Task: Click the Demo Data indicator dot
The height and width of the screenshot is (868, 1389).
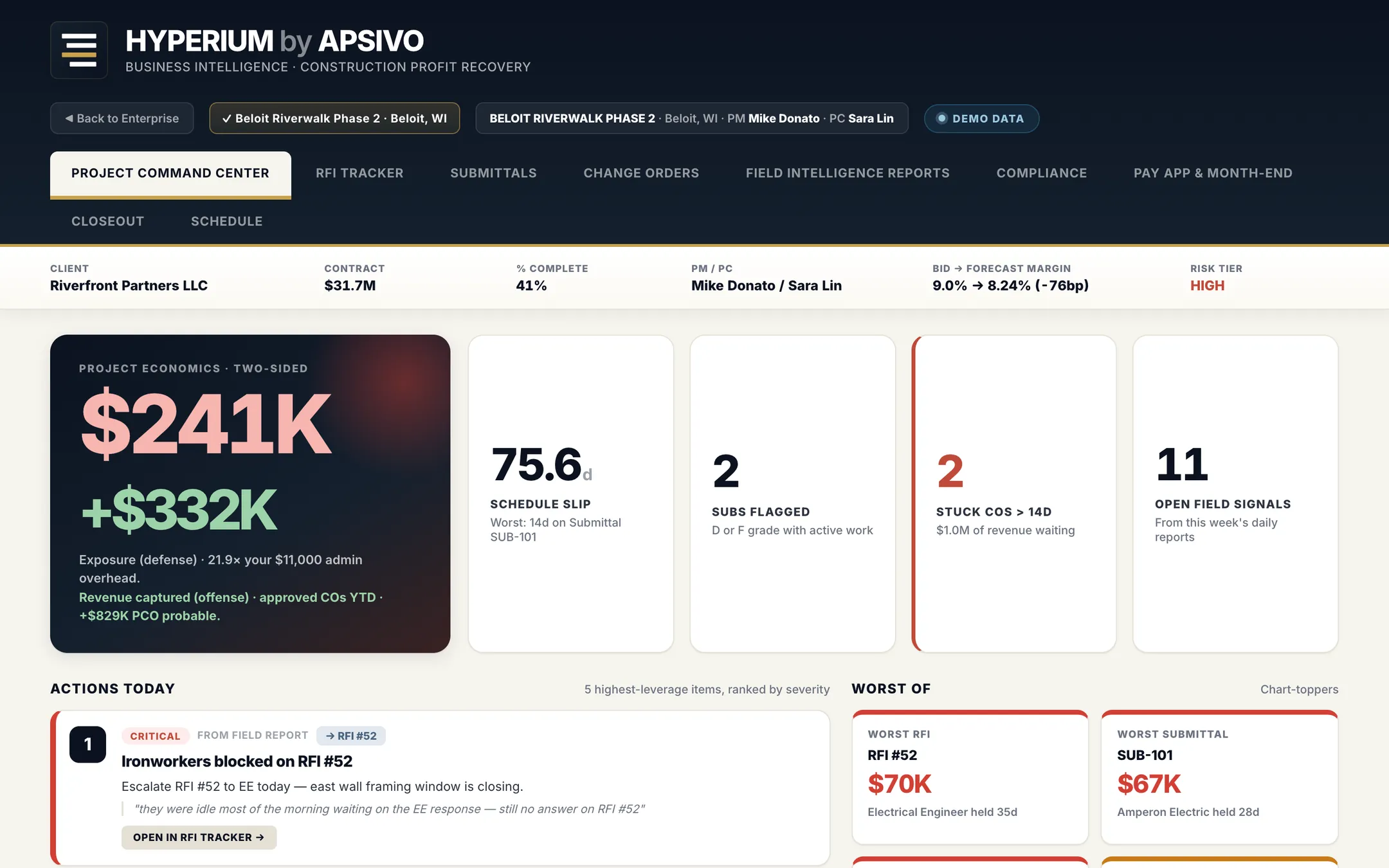Action: 941,118
